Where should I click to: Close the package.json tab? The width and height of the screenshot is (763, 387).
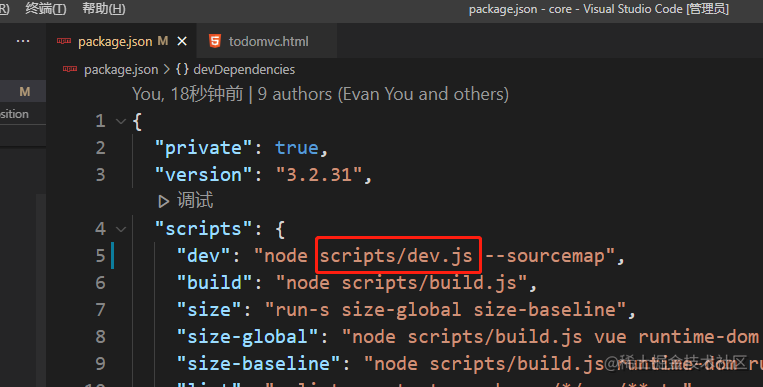tap(182, 41)
